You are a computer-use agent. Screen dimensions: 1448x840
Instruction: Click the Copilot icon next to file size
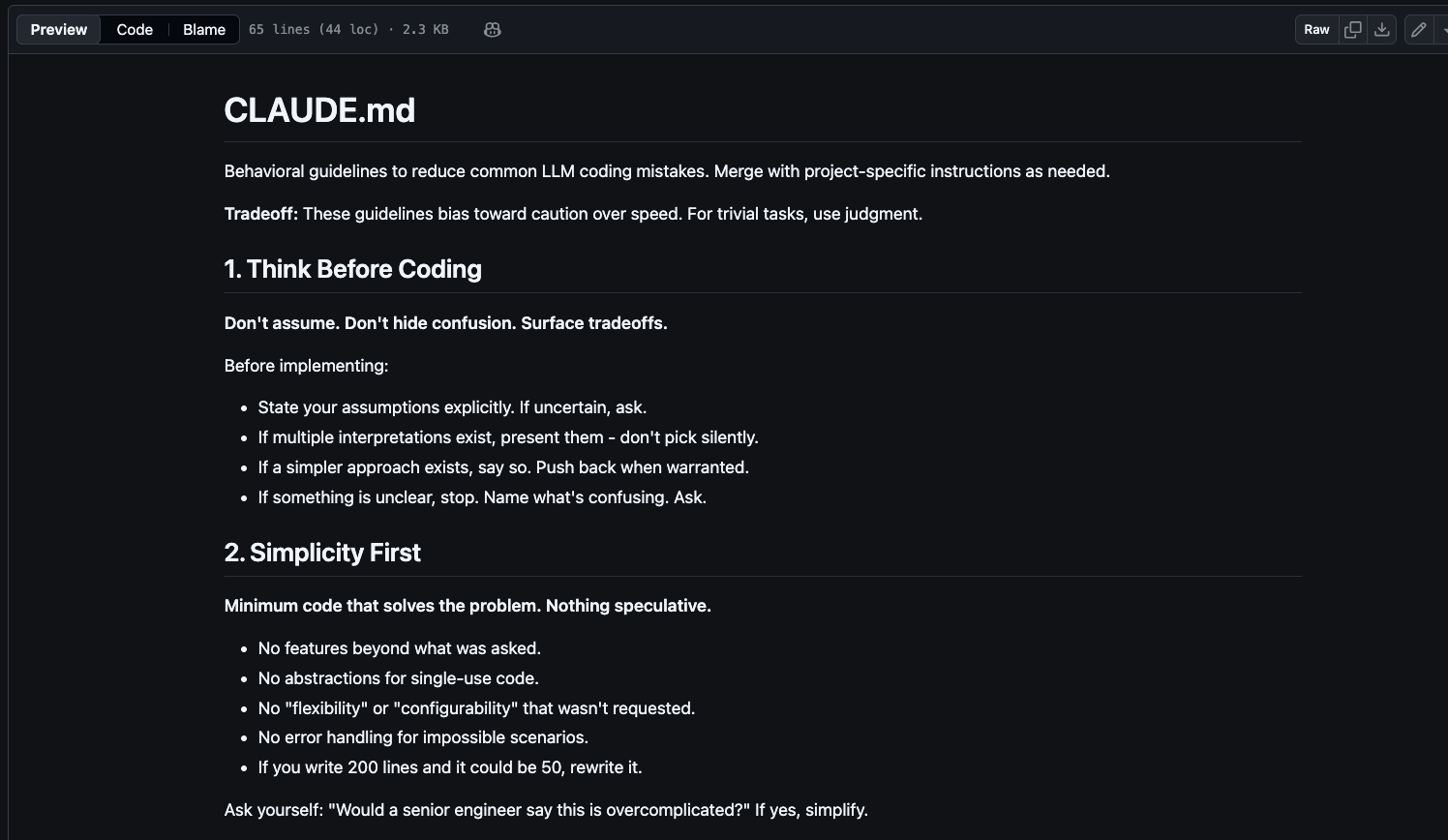(x=492, y=30)
